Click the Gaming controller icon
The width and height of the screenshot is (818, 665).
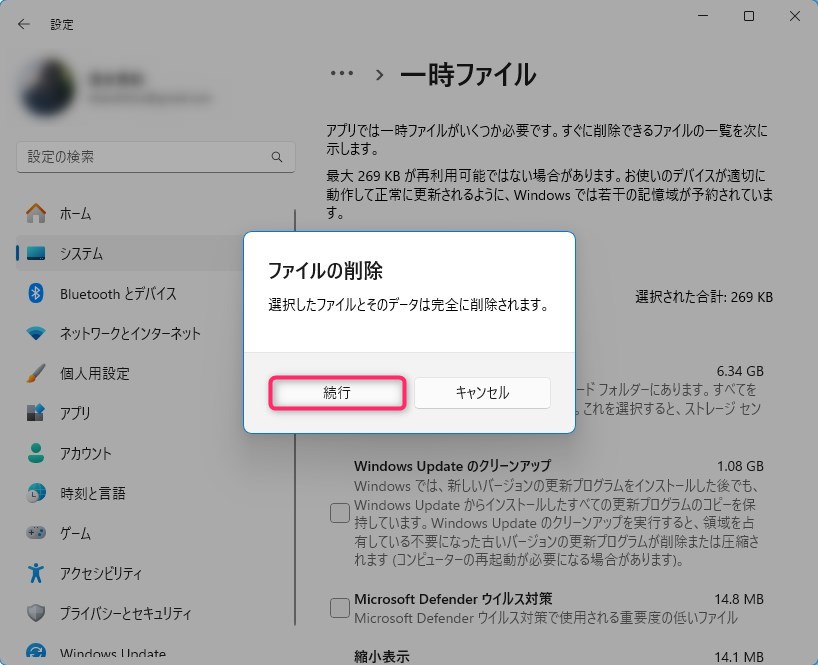pyautogui.click(x=36, y=533)
